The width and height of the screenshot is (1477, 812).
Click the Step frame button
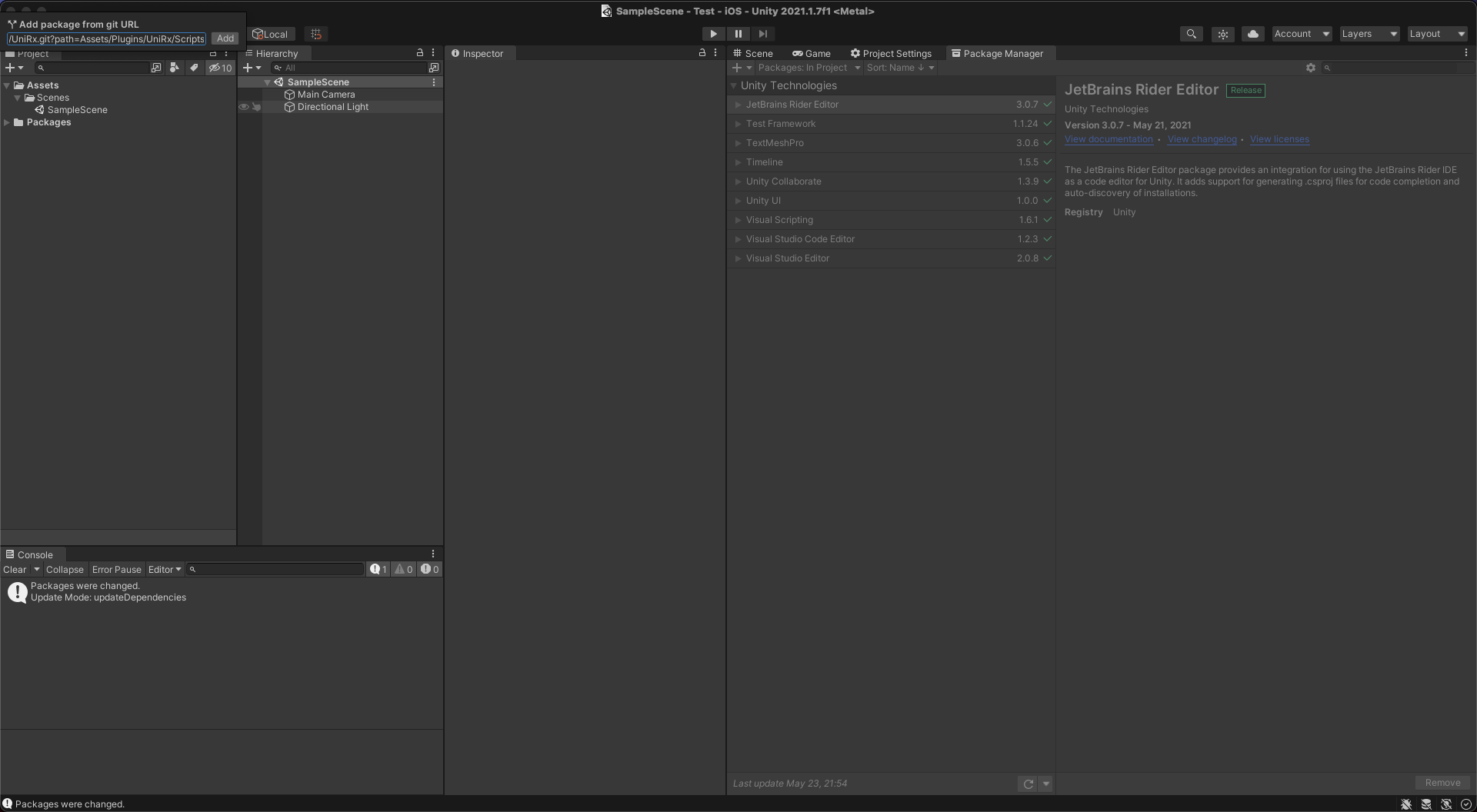[762, 34]
